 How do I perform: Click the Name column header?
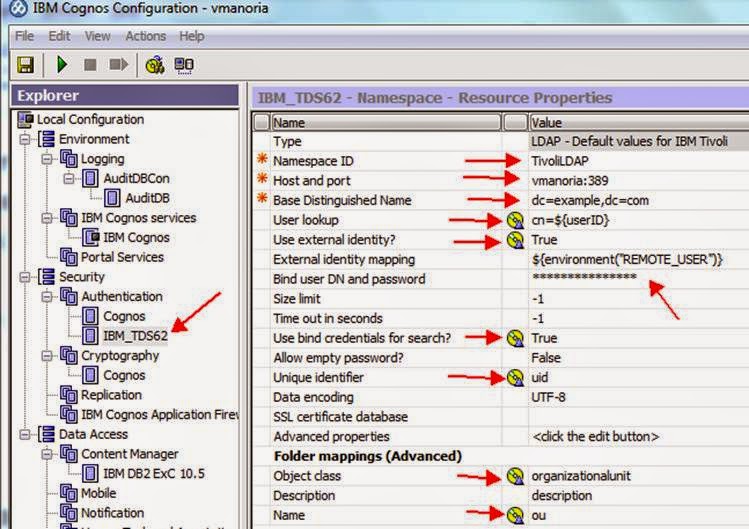386,123
